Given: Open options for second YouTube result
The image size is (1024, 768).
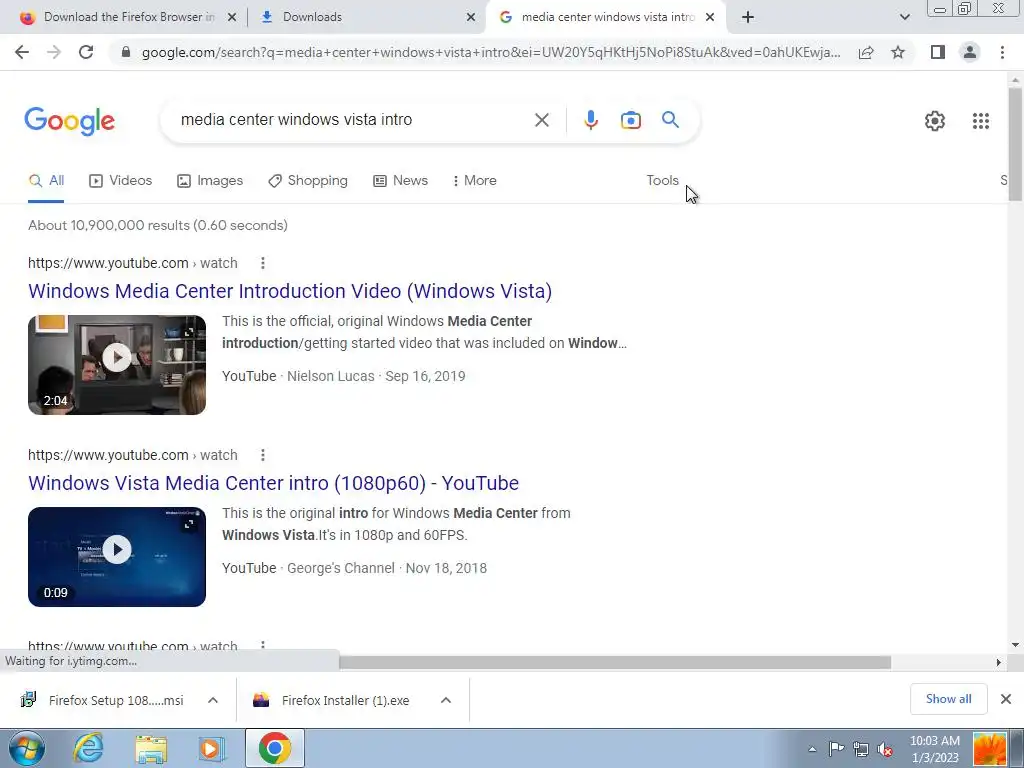Looking at the screenshot, I should (263, 455).
